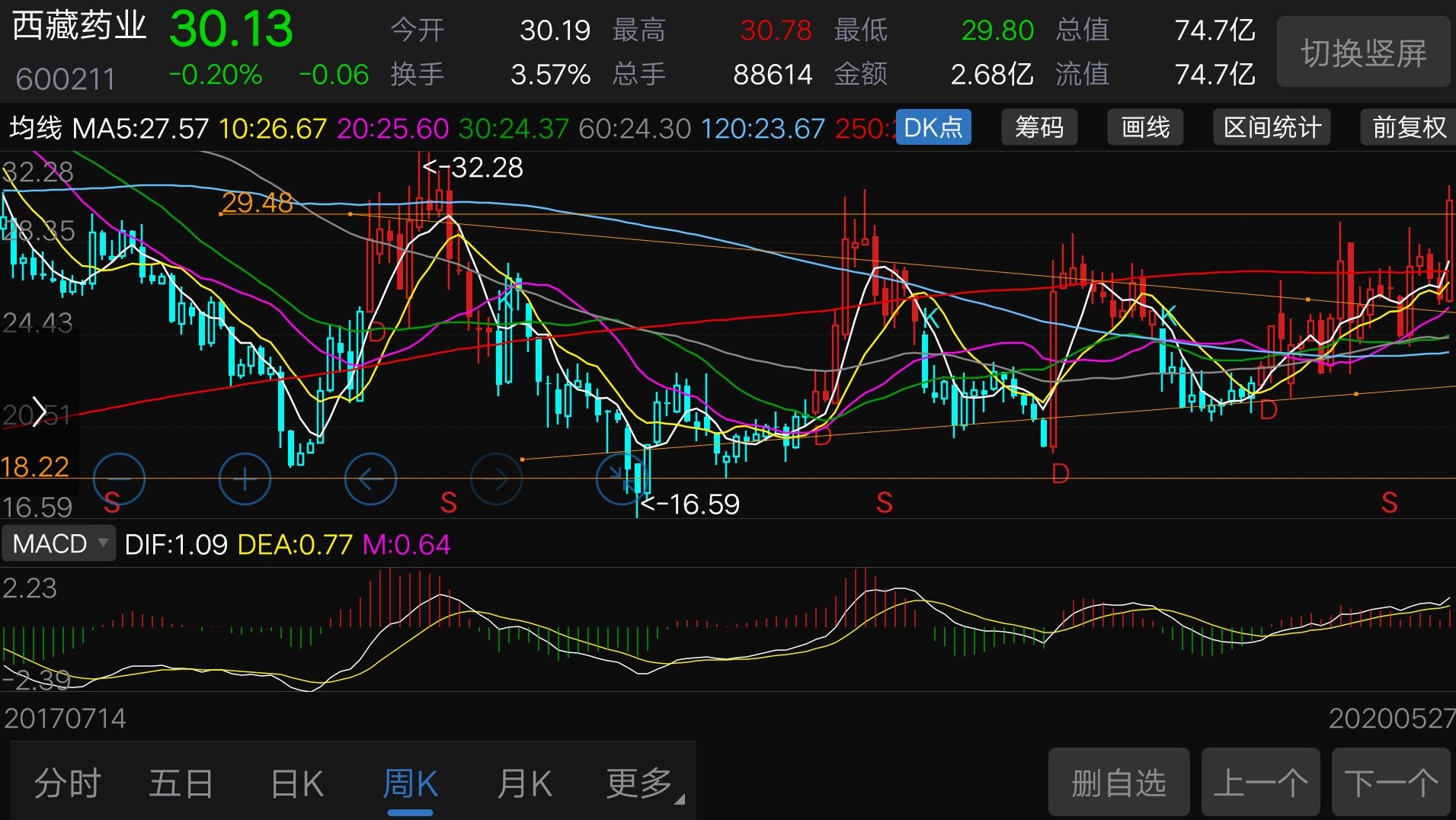The width and height of the screenshot is (1456, 820).
Task: Tap the 金额 value 2.68亿
Action: 992,75
